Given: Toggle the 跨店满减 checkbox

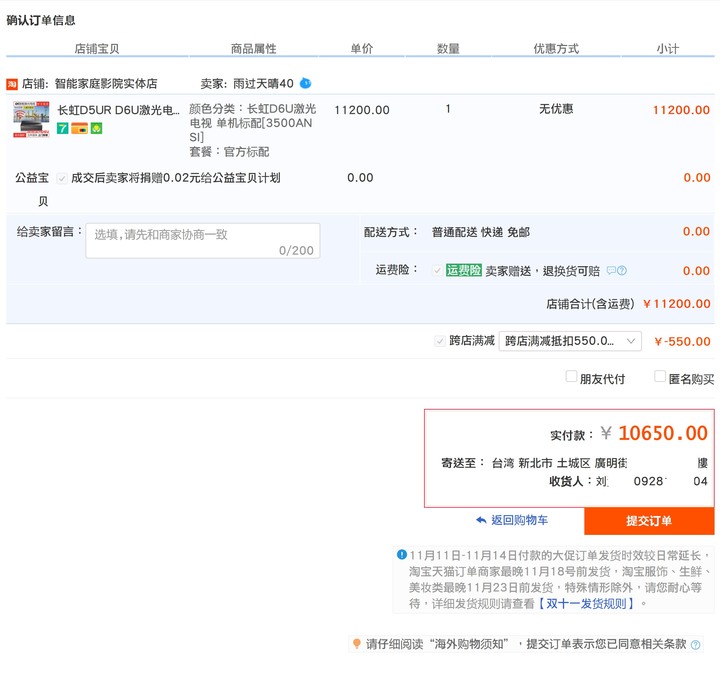Looking at the screenshot, I should point(439,341).
